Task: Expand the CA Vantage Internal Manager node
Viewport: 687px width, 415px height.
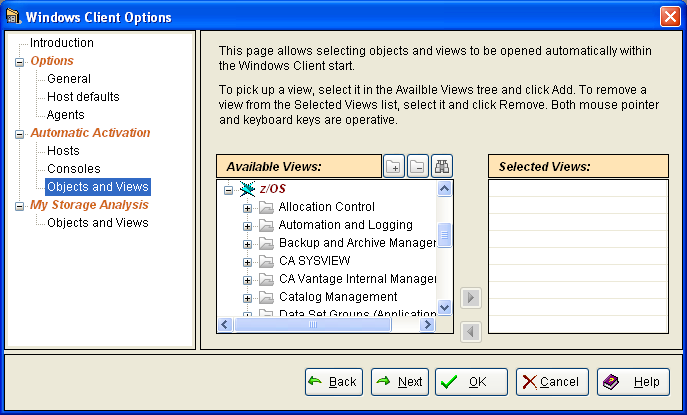Action: (247, 280)
